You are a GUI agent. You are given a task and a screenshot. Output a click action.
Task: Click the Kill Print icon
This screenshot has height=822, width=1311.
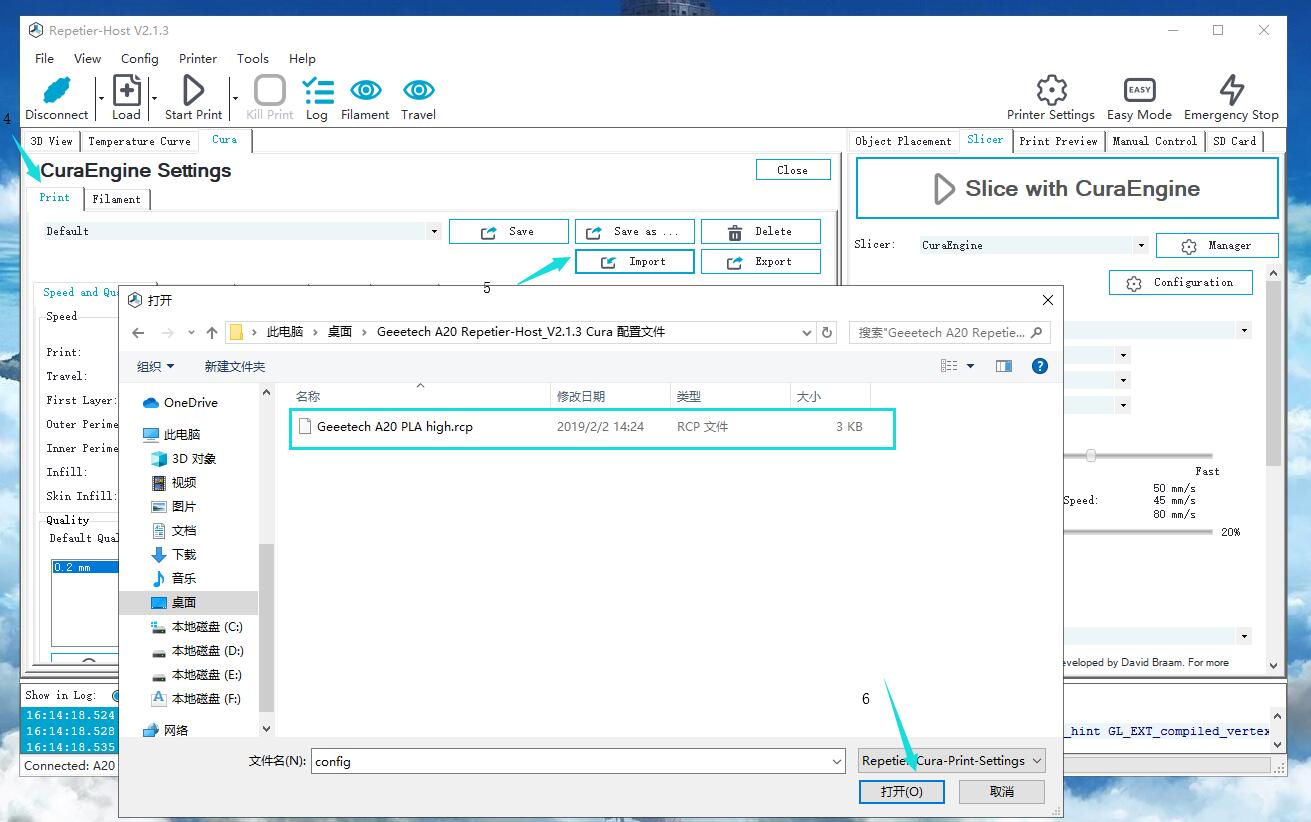(270, 90)
